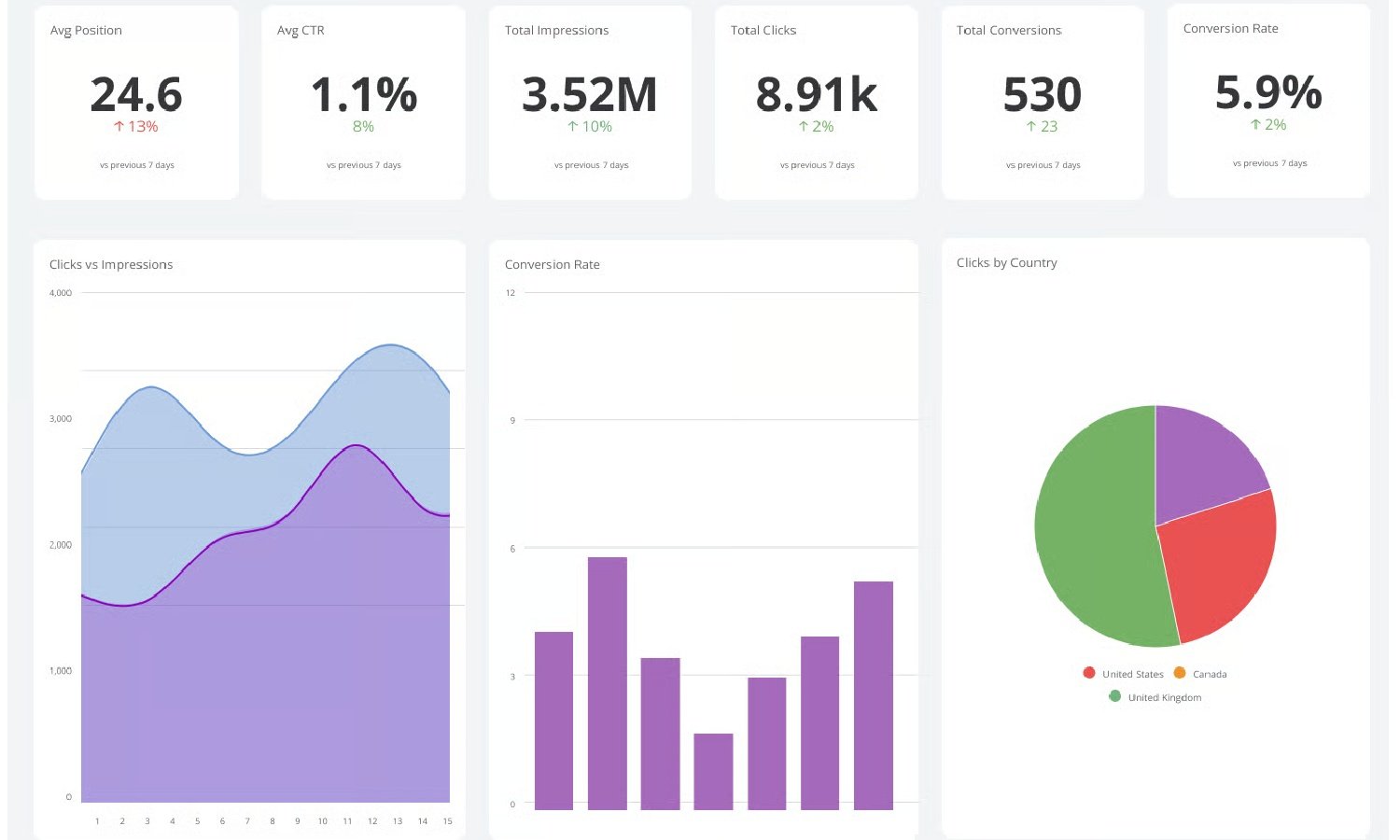Viewport: 1400px width, 840px height.
Task: Click the Avg CTR card title
Action: click(x=301, y=30)
